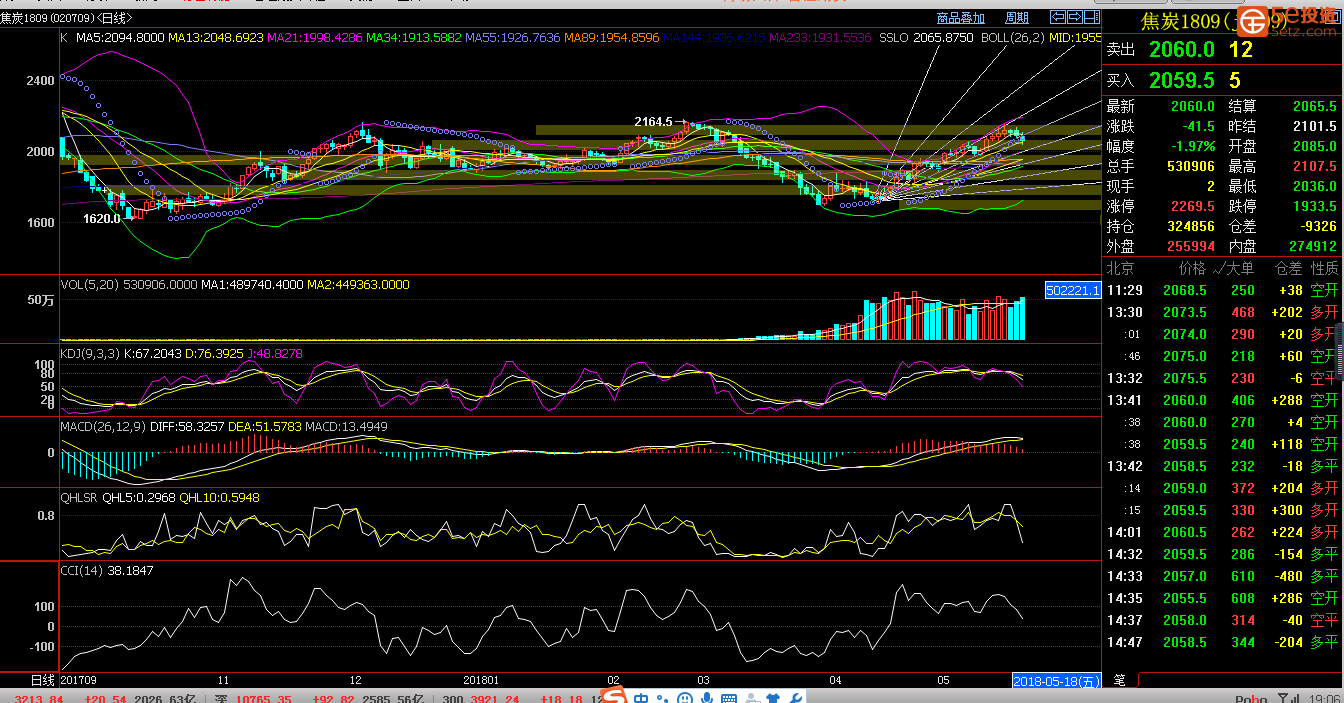Screen dimensions: 1344x703
Task: Click the shirt skin icon in input toolbar
Action: (775, 698)
